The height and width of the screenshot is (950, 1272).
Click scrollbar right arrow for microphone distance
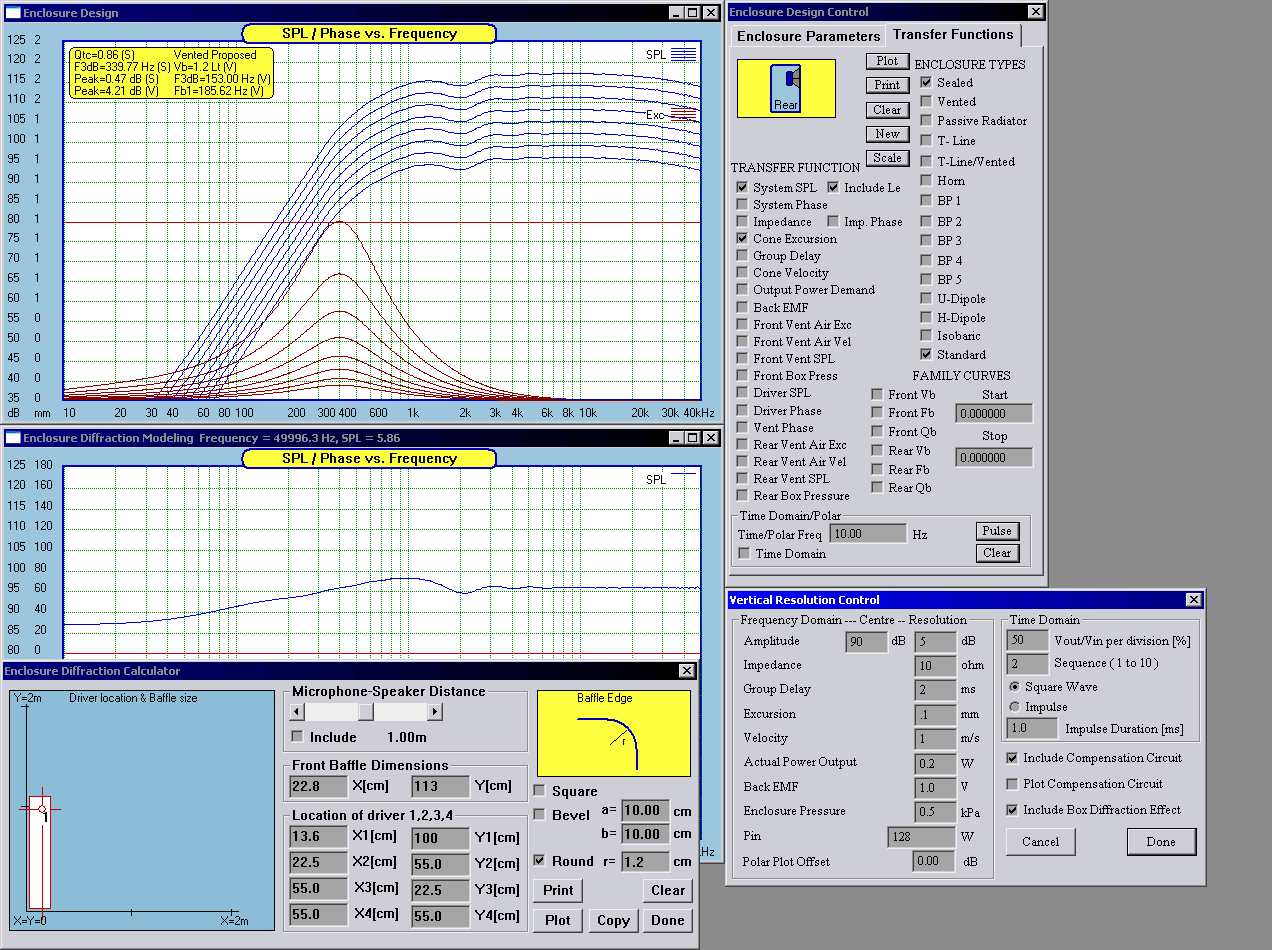[x=435, y=712]
